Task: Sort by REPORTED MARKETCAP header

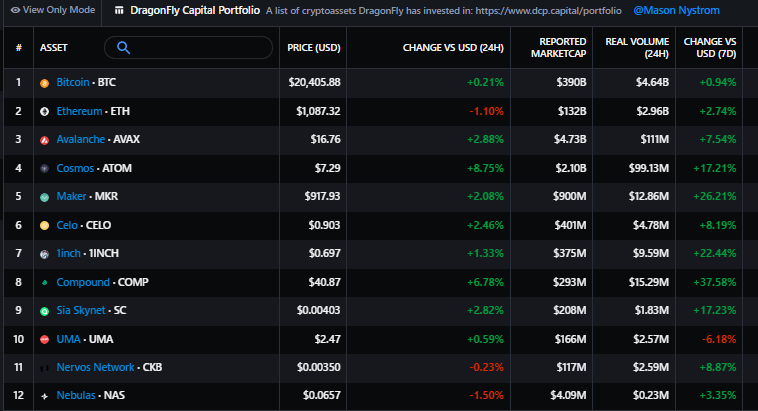Action: (558, 47)
